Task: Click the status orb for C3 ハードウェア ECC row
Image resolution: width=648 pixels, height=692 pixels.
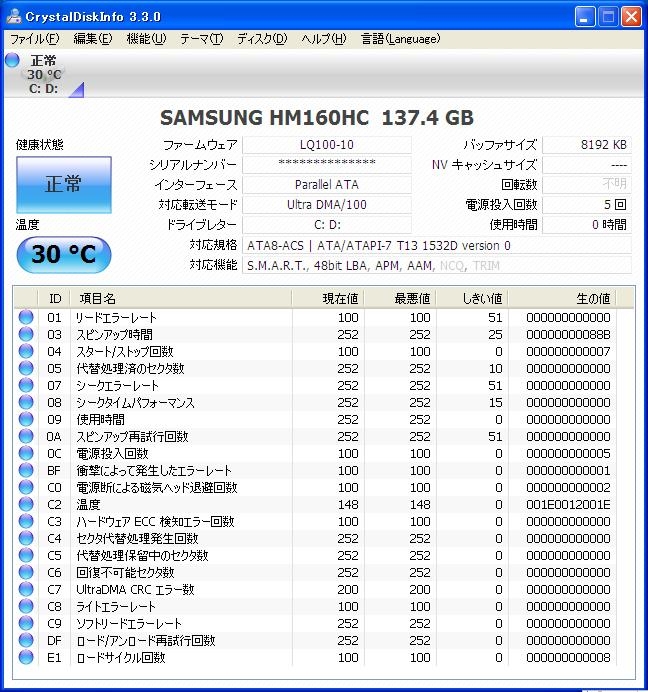Action: 26,521
